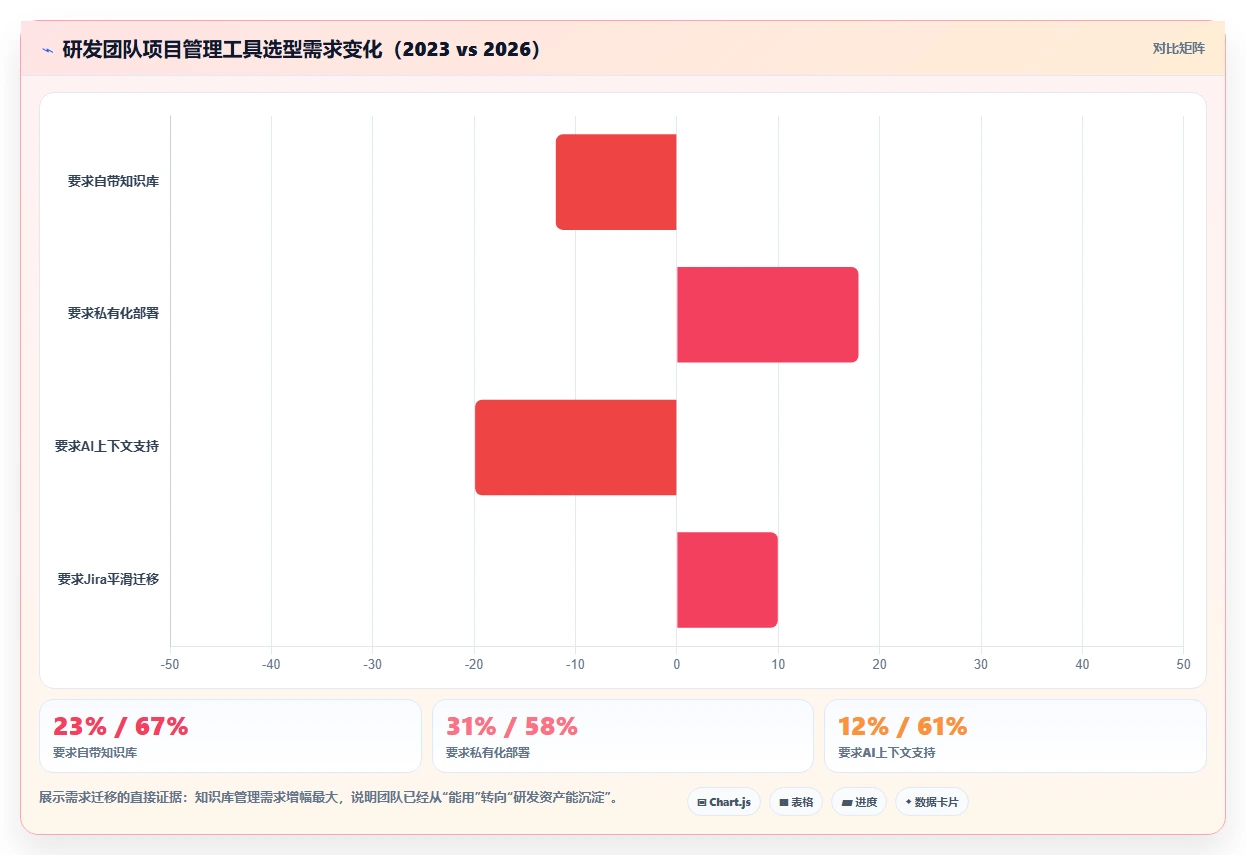Click the 表格 tag chip

[x=796, y=802]
